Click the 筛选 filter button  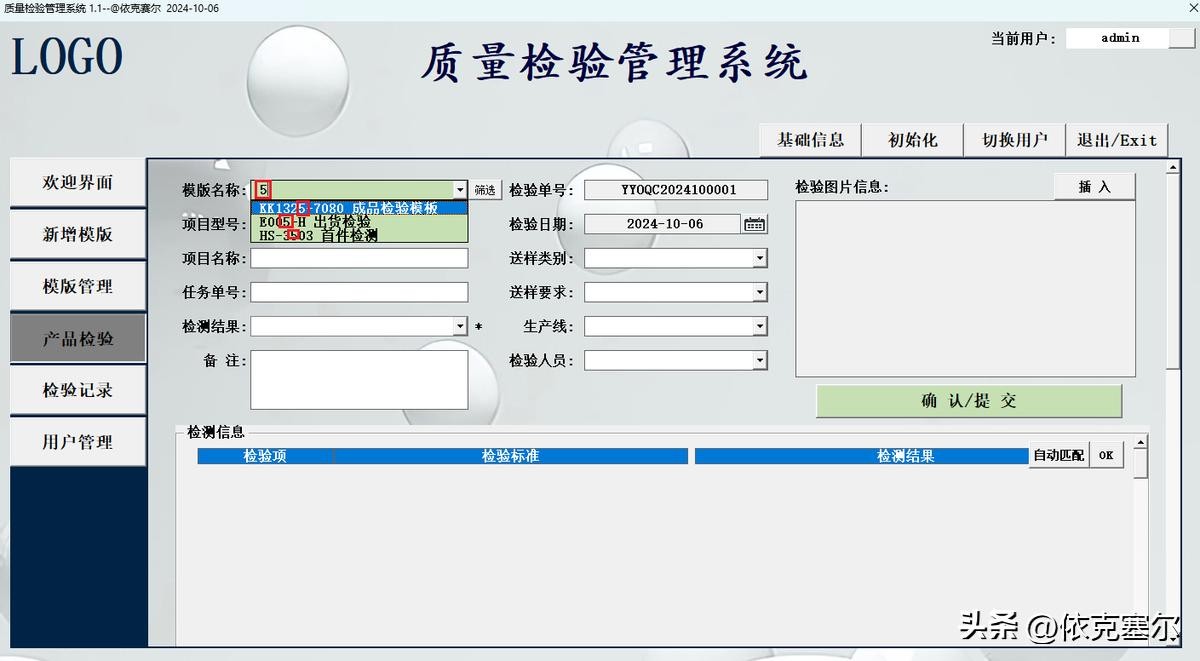pyautogui.click(x=485, y=190)
